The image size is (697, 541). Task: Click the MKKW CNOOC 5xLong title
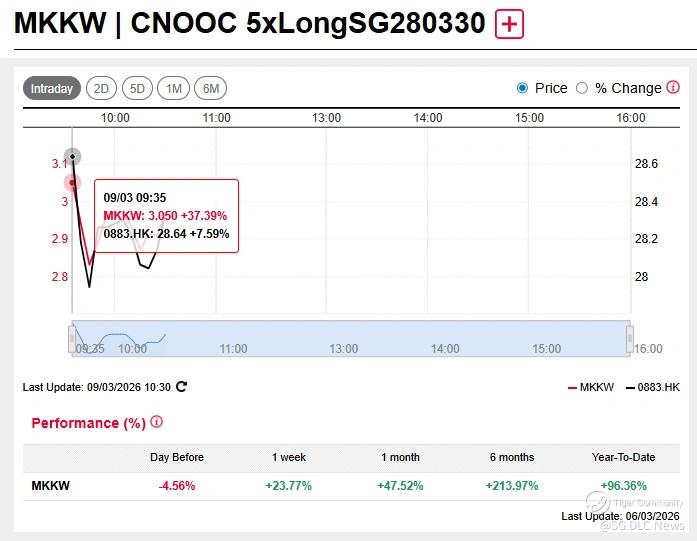[x=249, y=24]
